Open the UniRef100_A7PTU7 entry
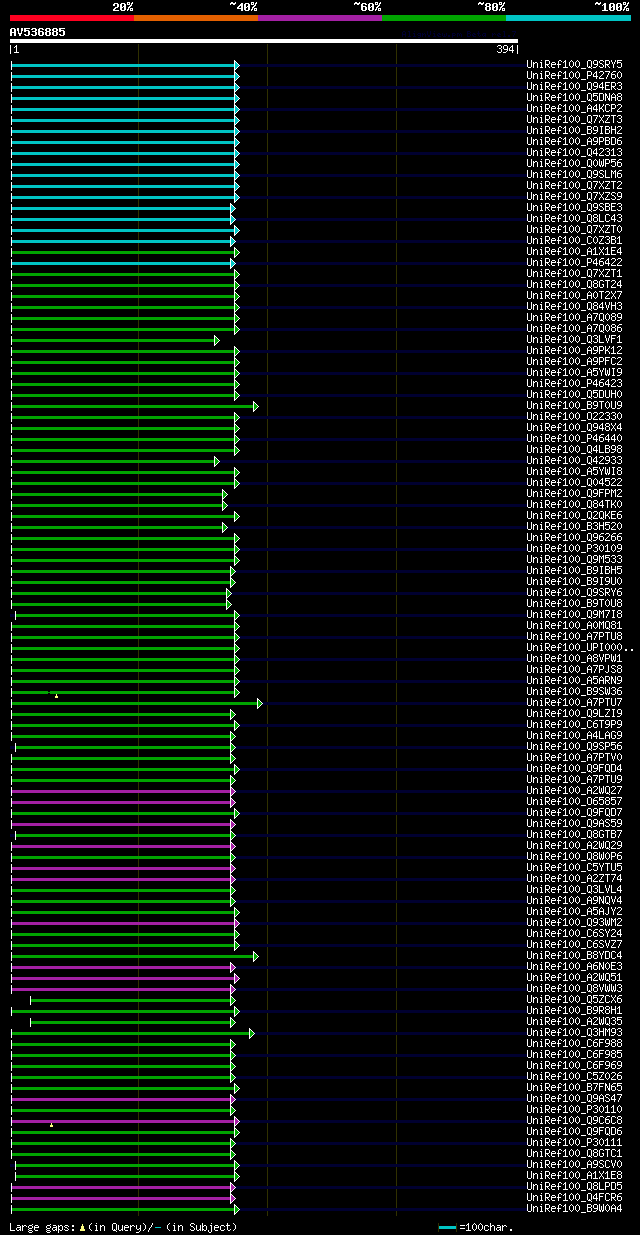This screenshot has width=640, height=1235. 574,703
